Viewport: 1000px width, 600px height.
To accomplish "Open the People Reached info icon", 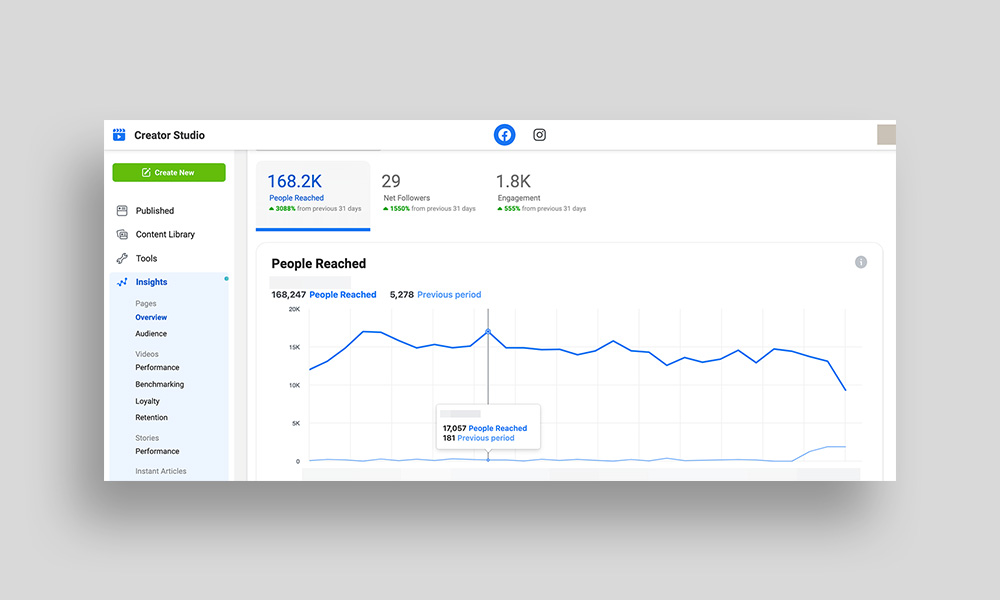I will [861, 263].
